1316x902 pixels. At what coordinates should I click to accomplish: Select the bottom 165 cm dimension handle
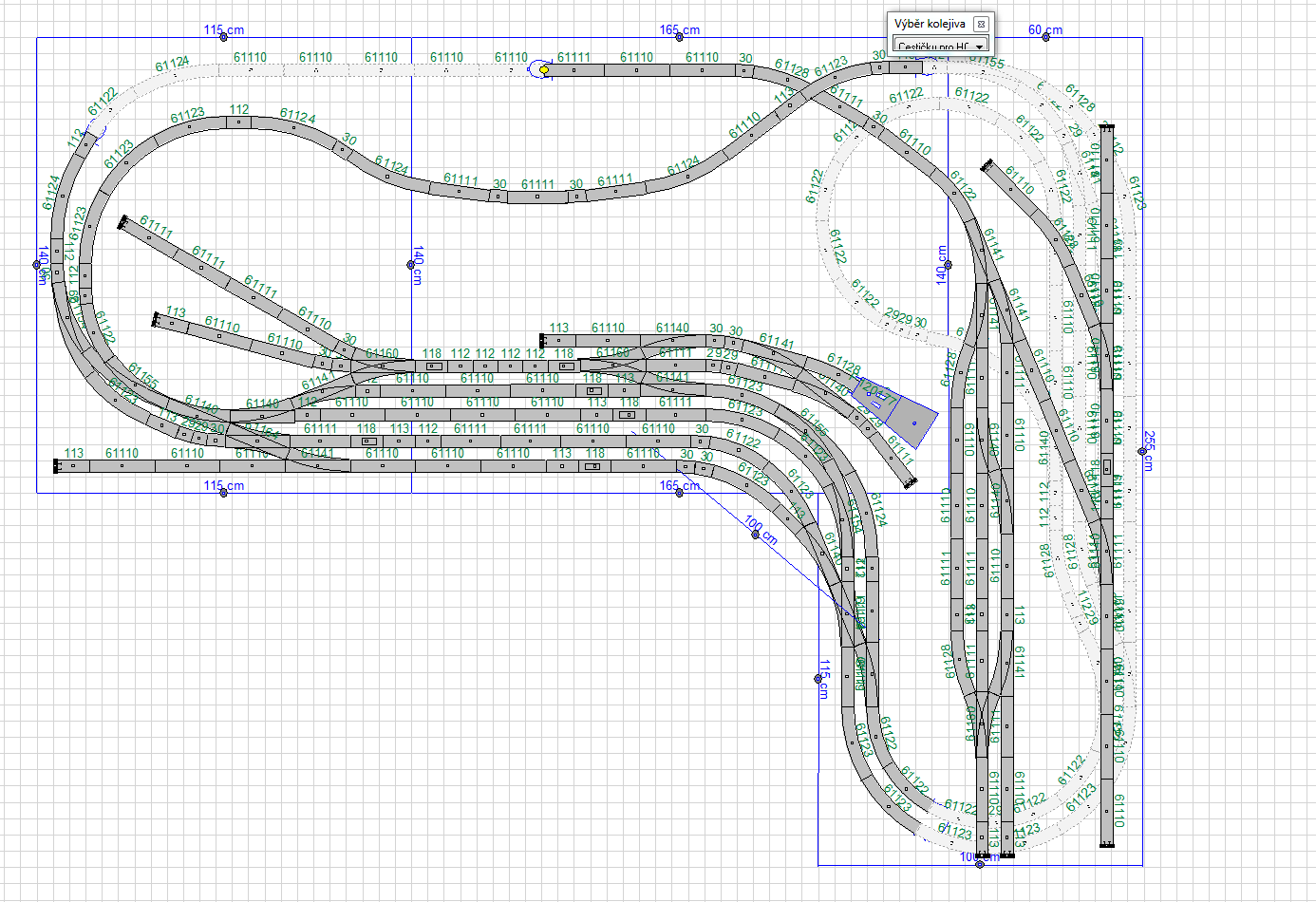pos(680,493)
